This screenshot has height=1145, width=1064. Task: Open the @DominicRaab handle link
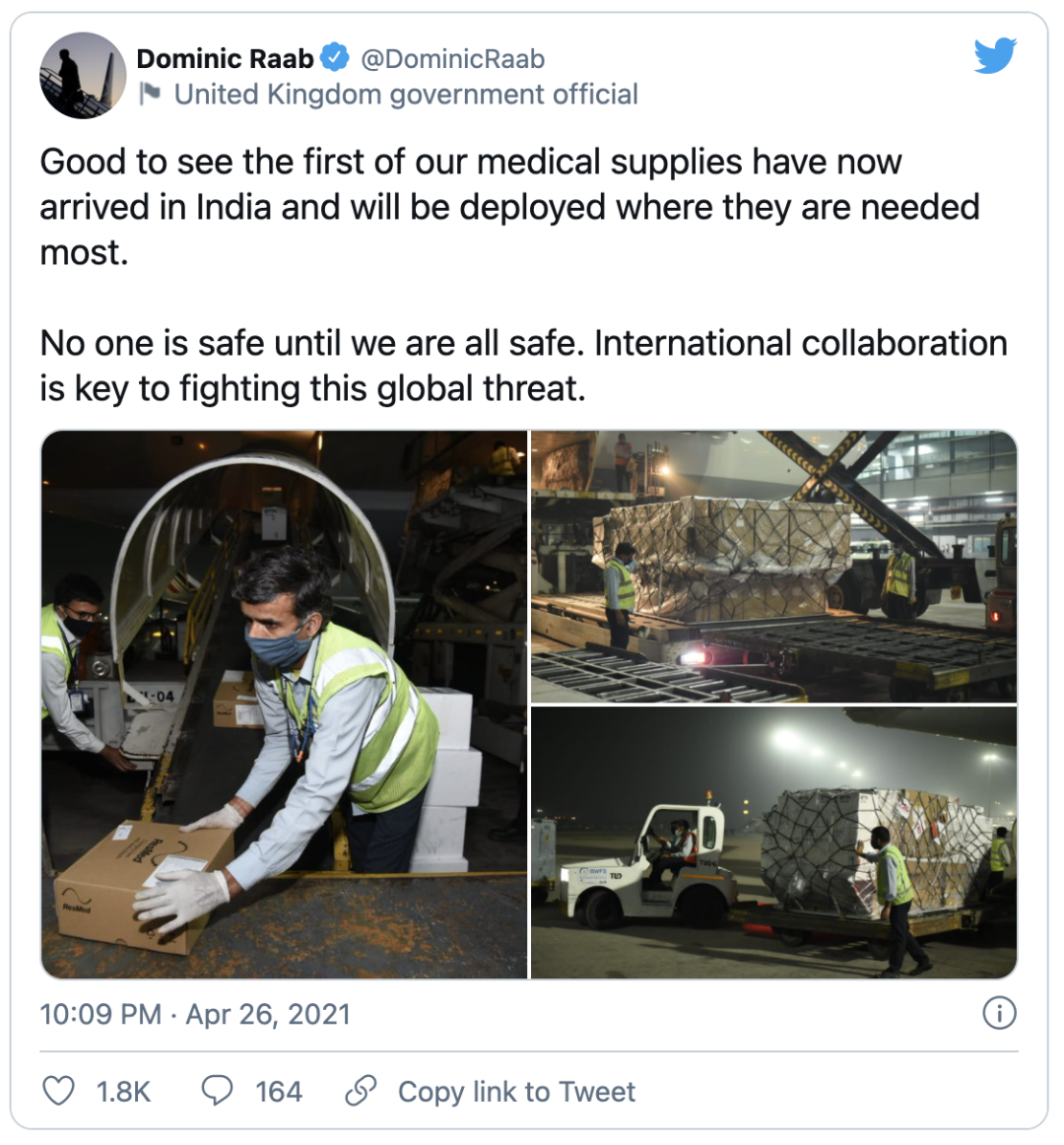[453, 58]
